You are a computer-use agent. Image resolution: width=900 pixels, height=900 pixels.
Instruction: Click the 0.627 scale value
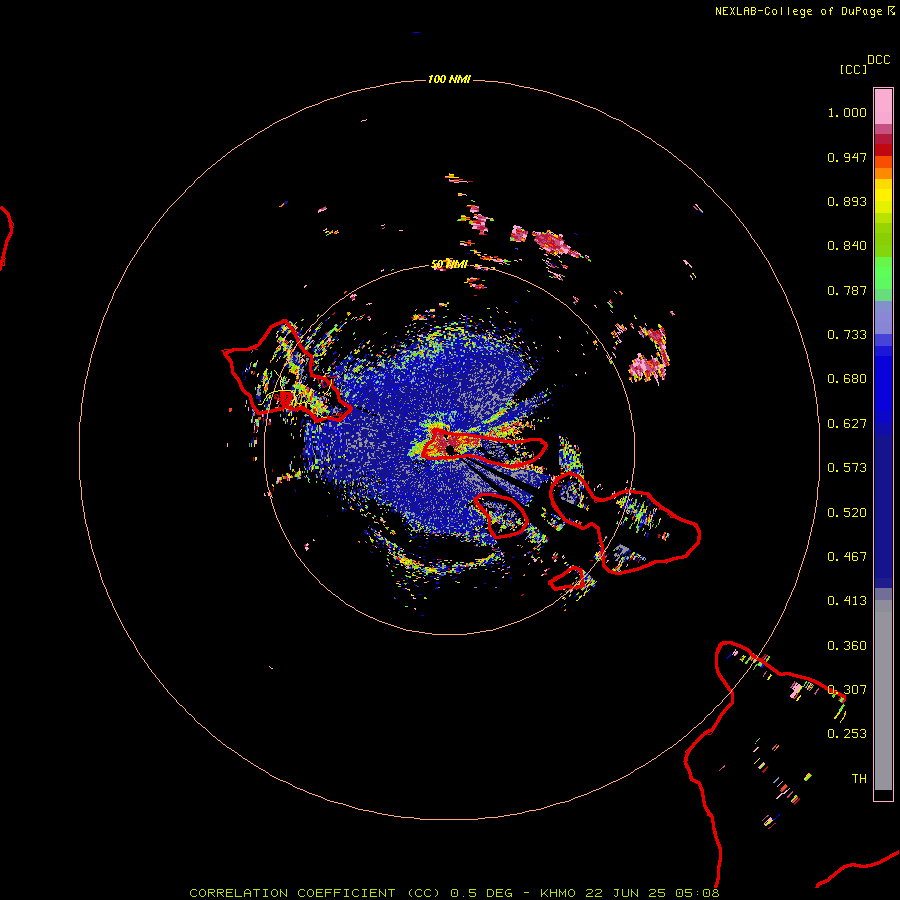[847, 424]
